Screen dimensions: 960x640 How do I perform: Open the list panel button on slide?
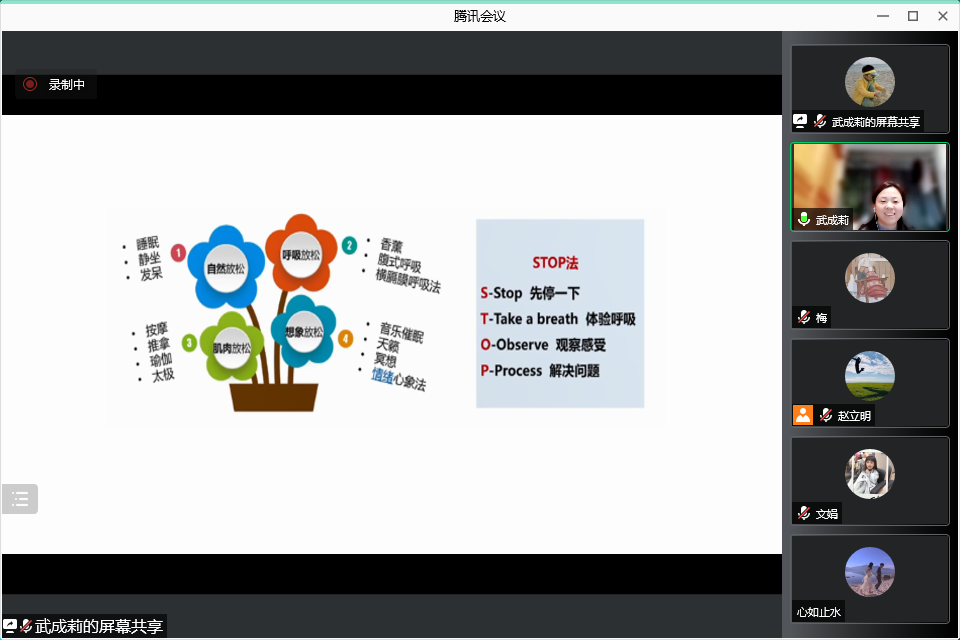(x=20, y=499)
